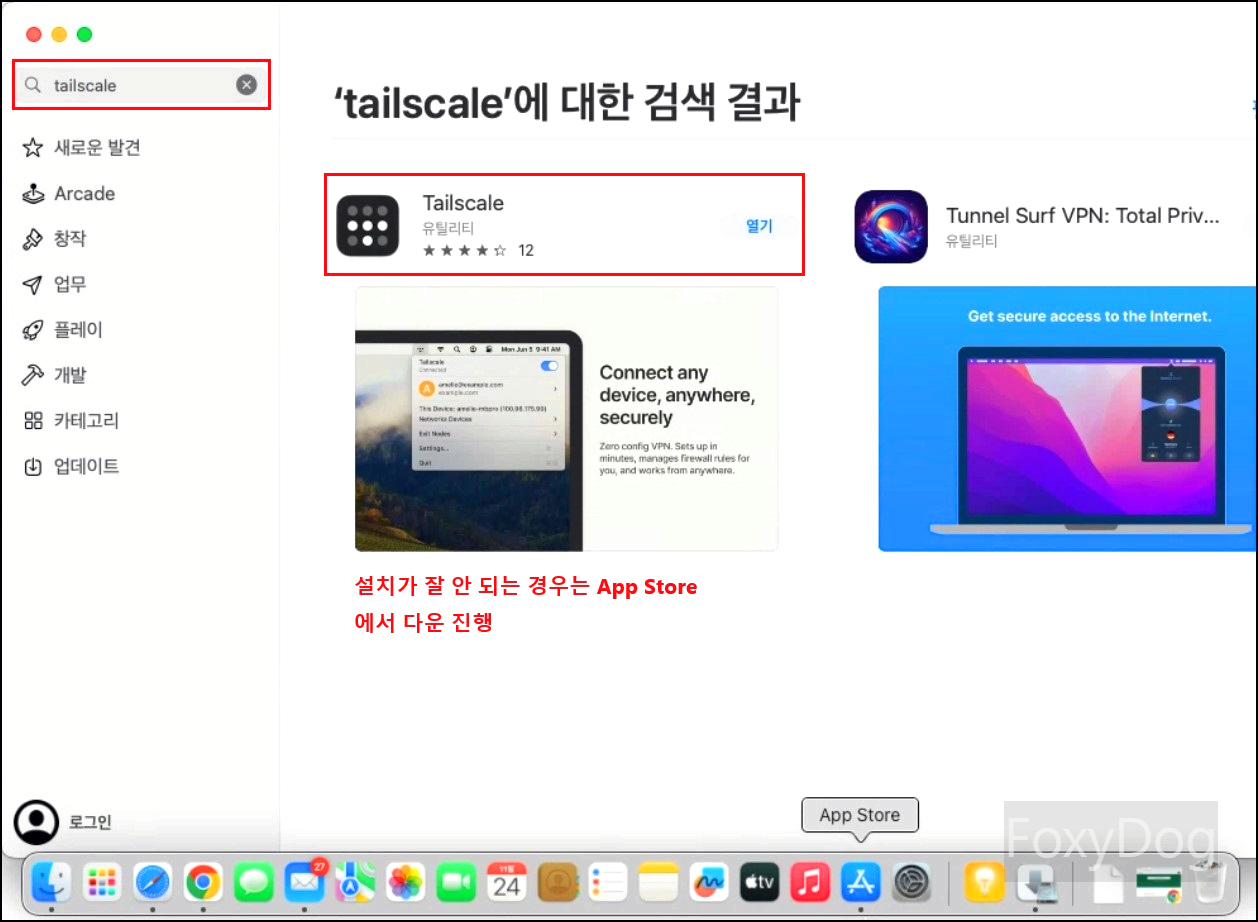Open the Tunnel Surf VPN preview screenshot
Image resolution: width=1258 pixels, height=922 pixels.
(x=1067, y=419)
